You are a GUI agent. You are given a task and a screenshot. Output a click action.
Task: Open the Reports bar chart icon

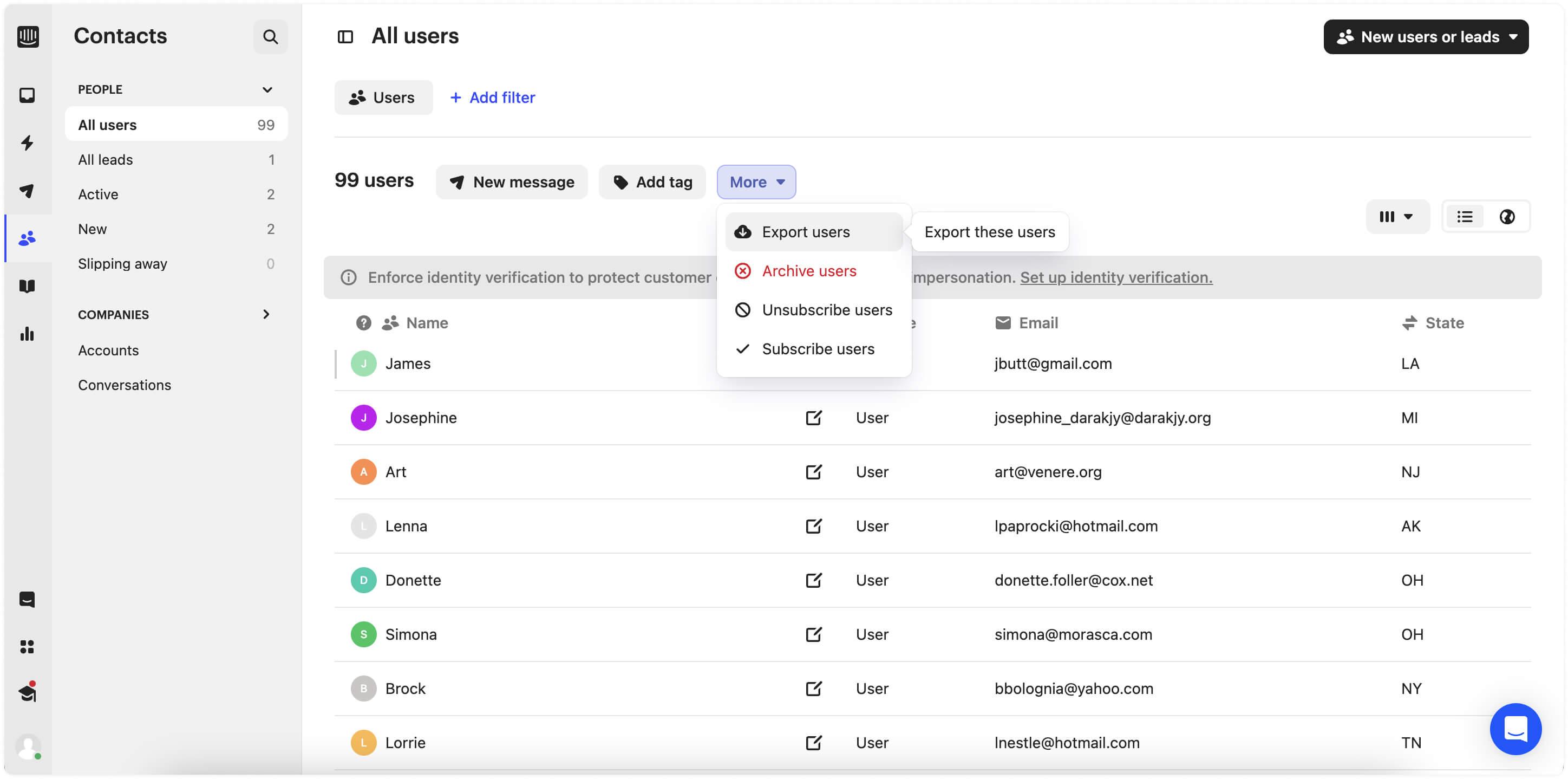(x=27, y=334)
